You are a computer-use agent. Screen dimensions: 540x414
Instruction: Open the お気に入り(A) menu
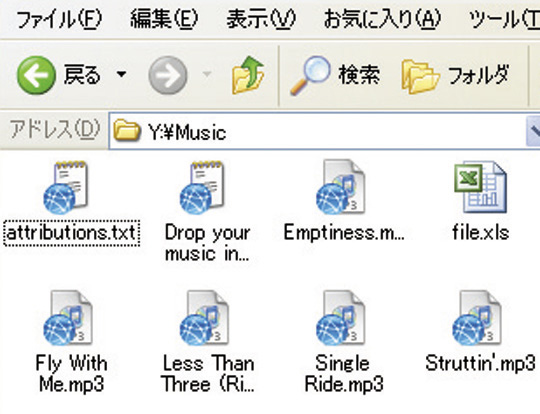pyautogui.click(x=382, y=19)
